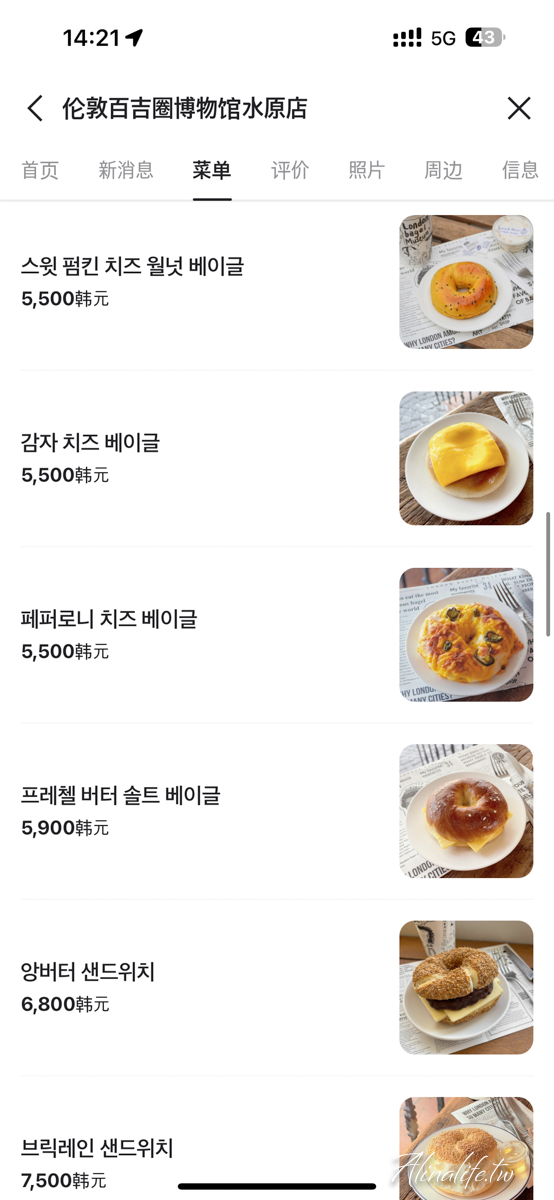Open the 앙버터 샌드위치 photo

(x=466, y=988)
